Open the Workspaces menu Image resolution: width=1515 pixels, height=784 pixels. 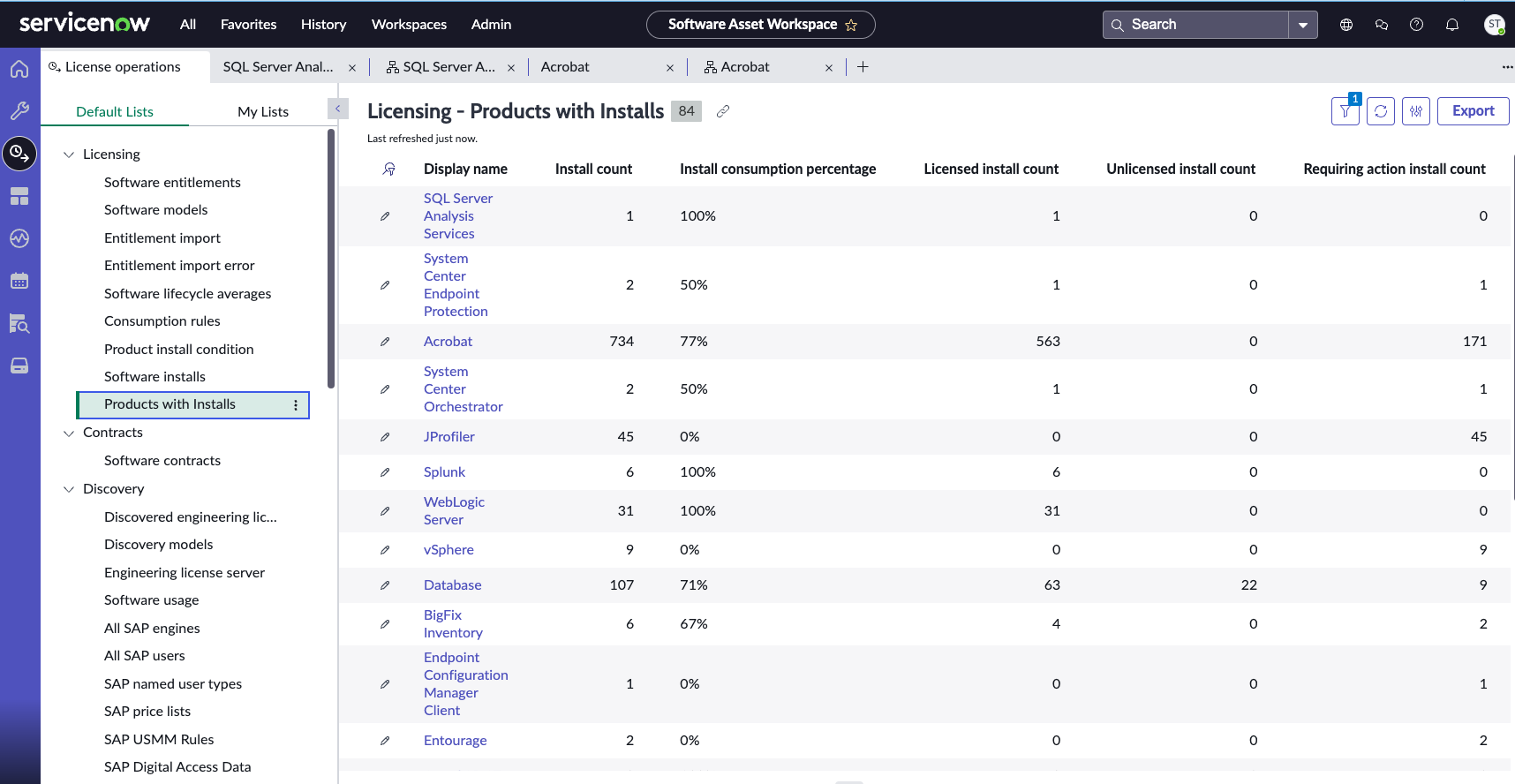pyautogui.click(x=409, y=25)
